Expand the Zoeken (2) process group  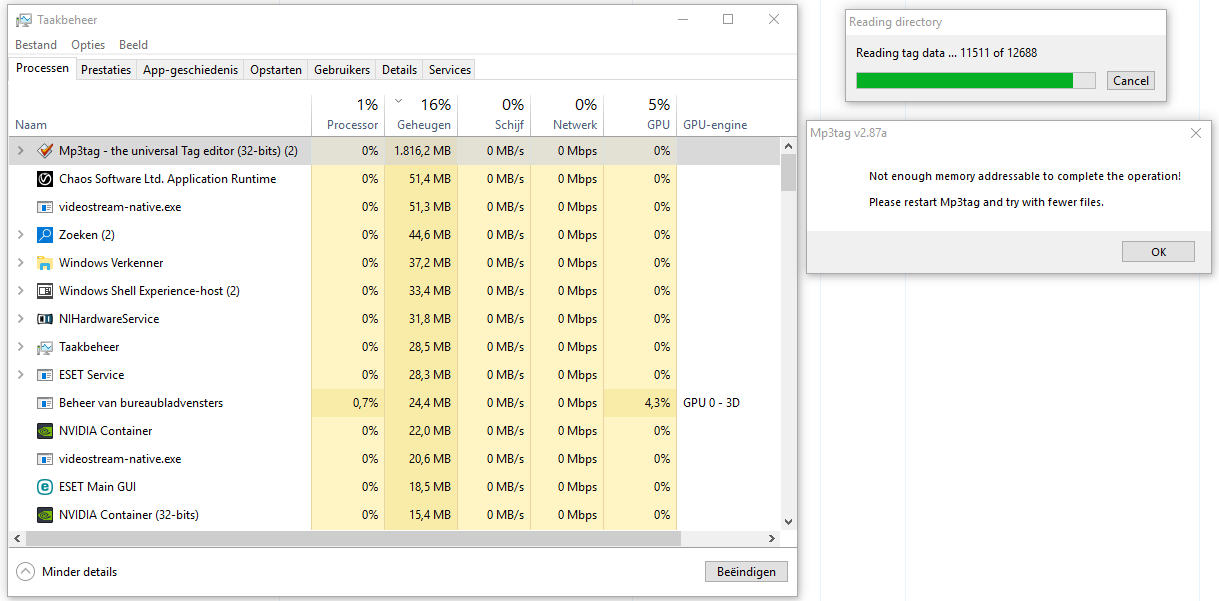(x=21, y=235)
